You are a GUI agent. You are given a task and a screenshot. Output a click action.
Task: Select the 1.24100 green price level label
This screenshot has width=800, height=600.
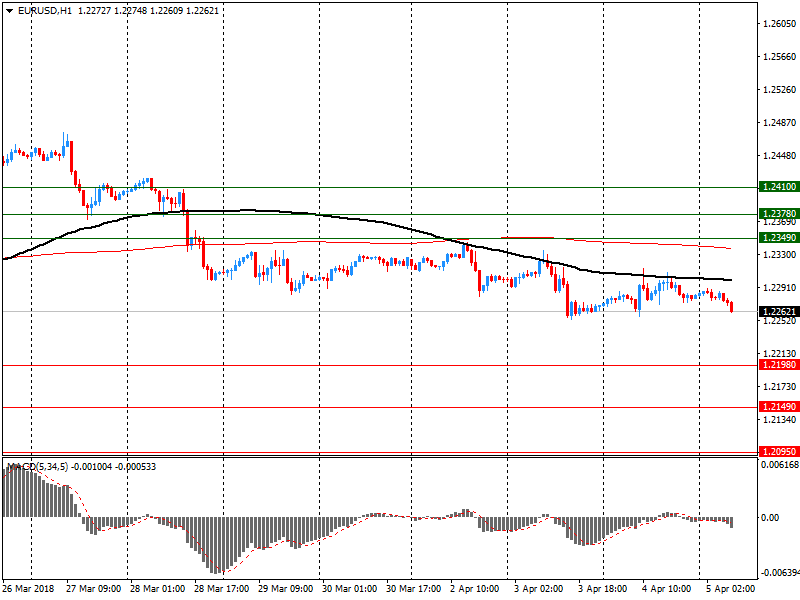pyautogui.click(x=779, y=187)
